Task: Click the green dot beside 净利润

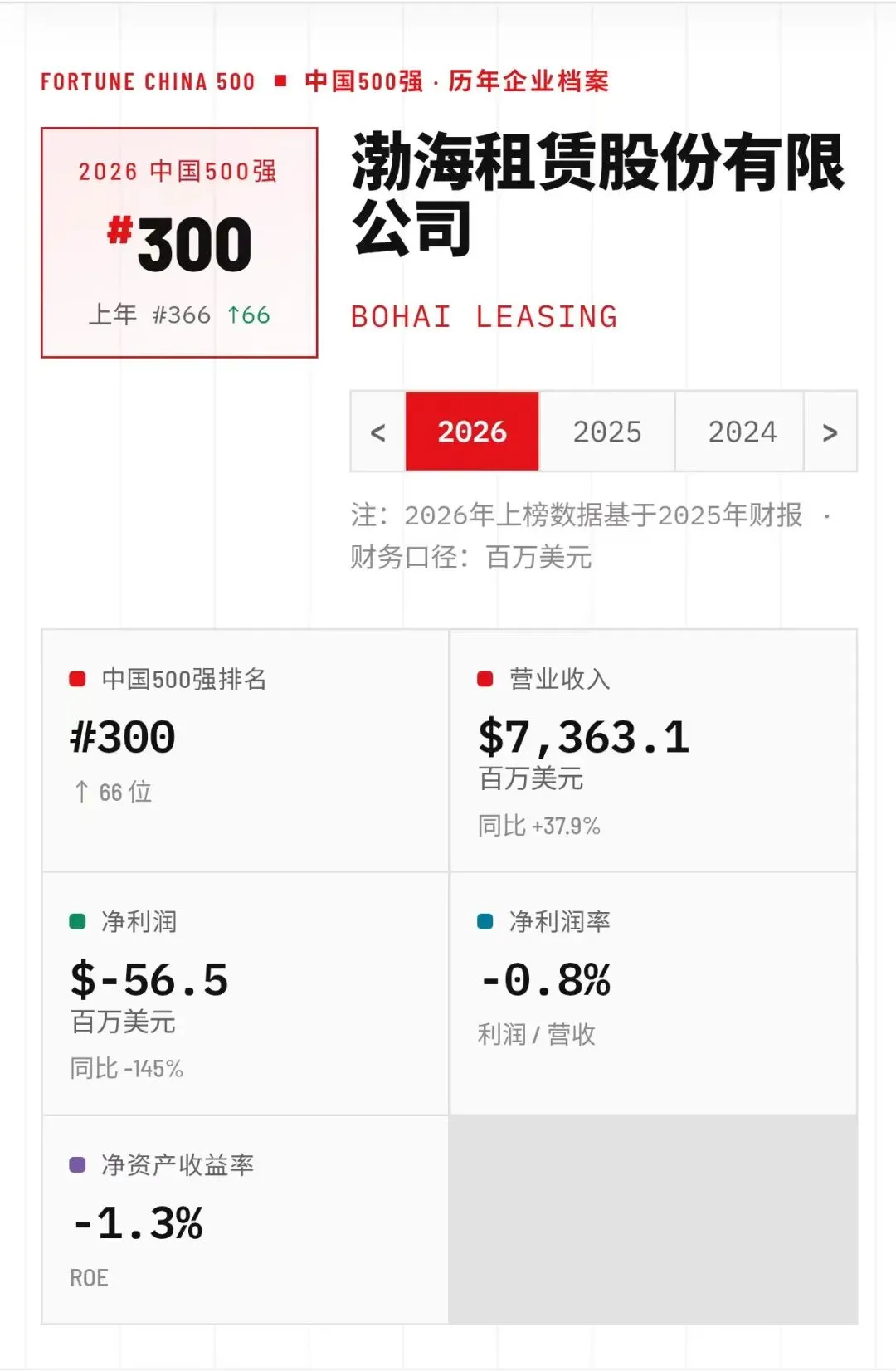Action: [x=77, y=921]
